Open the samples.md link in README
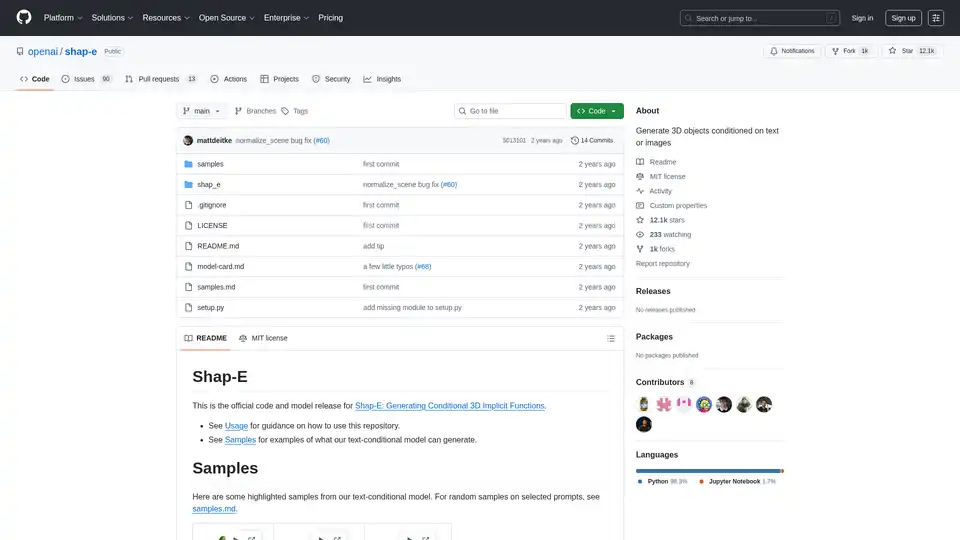 pyautogui.click(x=214, y=509)
